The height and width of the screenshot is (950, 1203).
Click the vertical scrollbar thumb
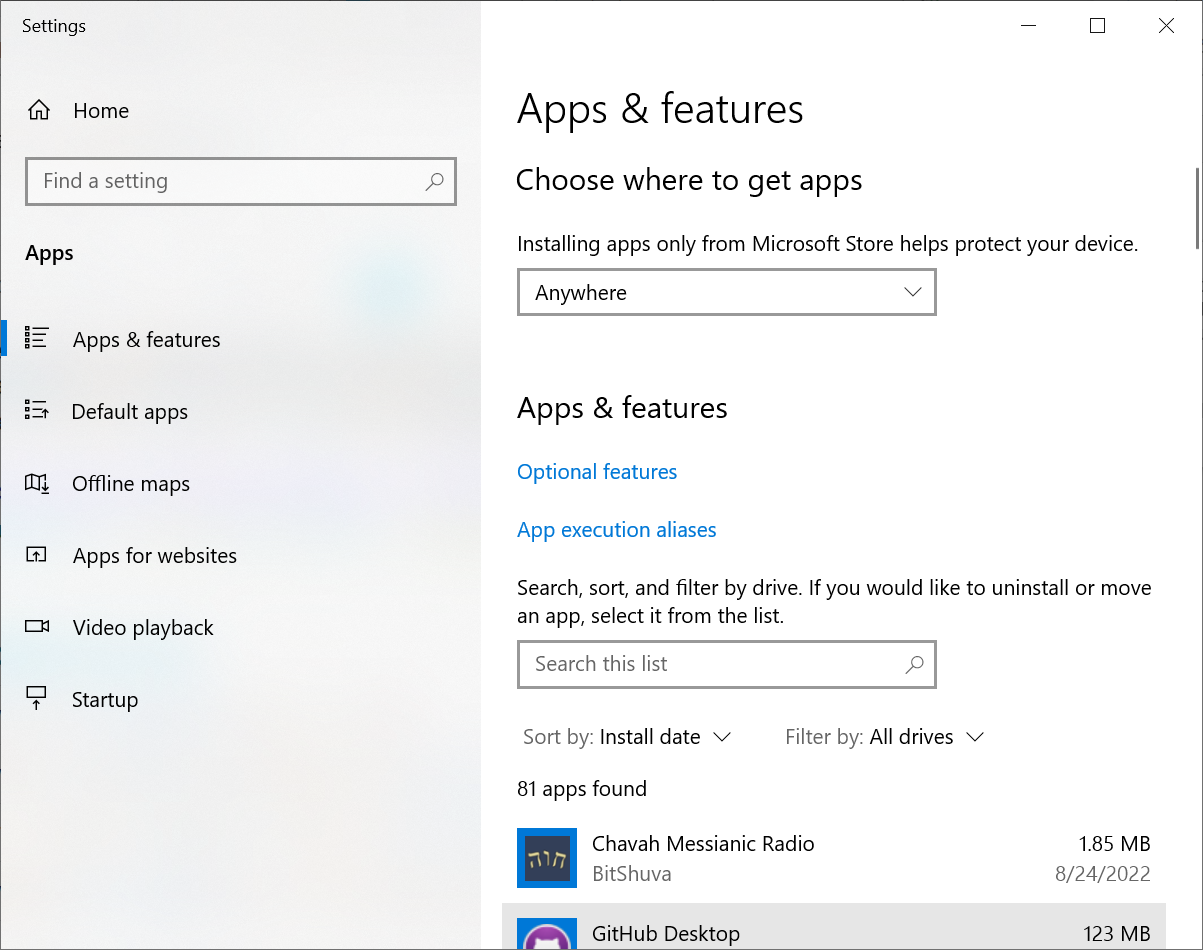(1197, 208)
